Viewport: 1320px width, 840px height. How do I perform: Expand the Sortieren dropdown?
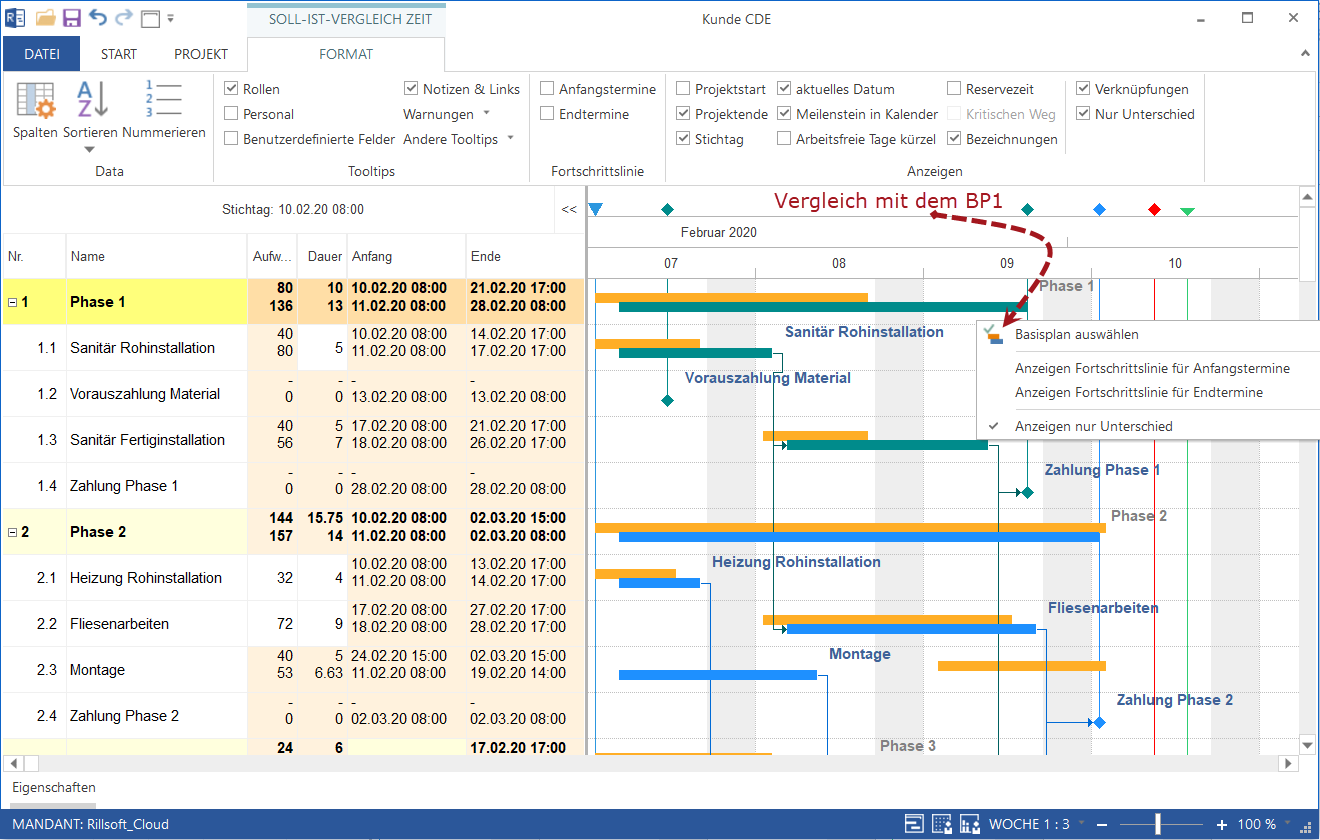point(90,149)
